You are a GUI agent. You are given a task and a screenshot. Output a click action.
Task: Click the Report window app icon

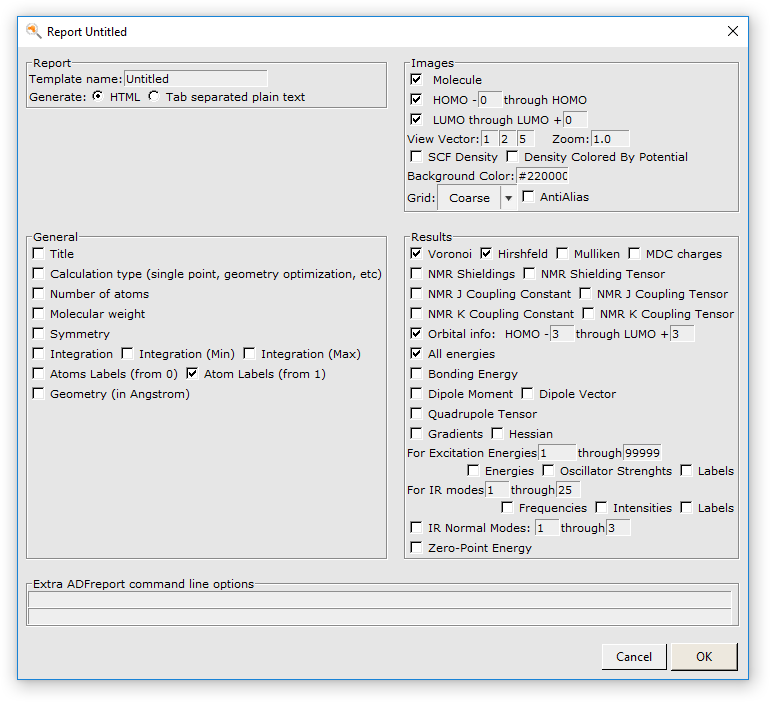[x=33, y=31]
